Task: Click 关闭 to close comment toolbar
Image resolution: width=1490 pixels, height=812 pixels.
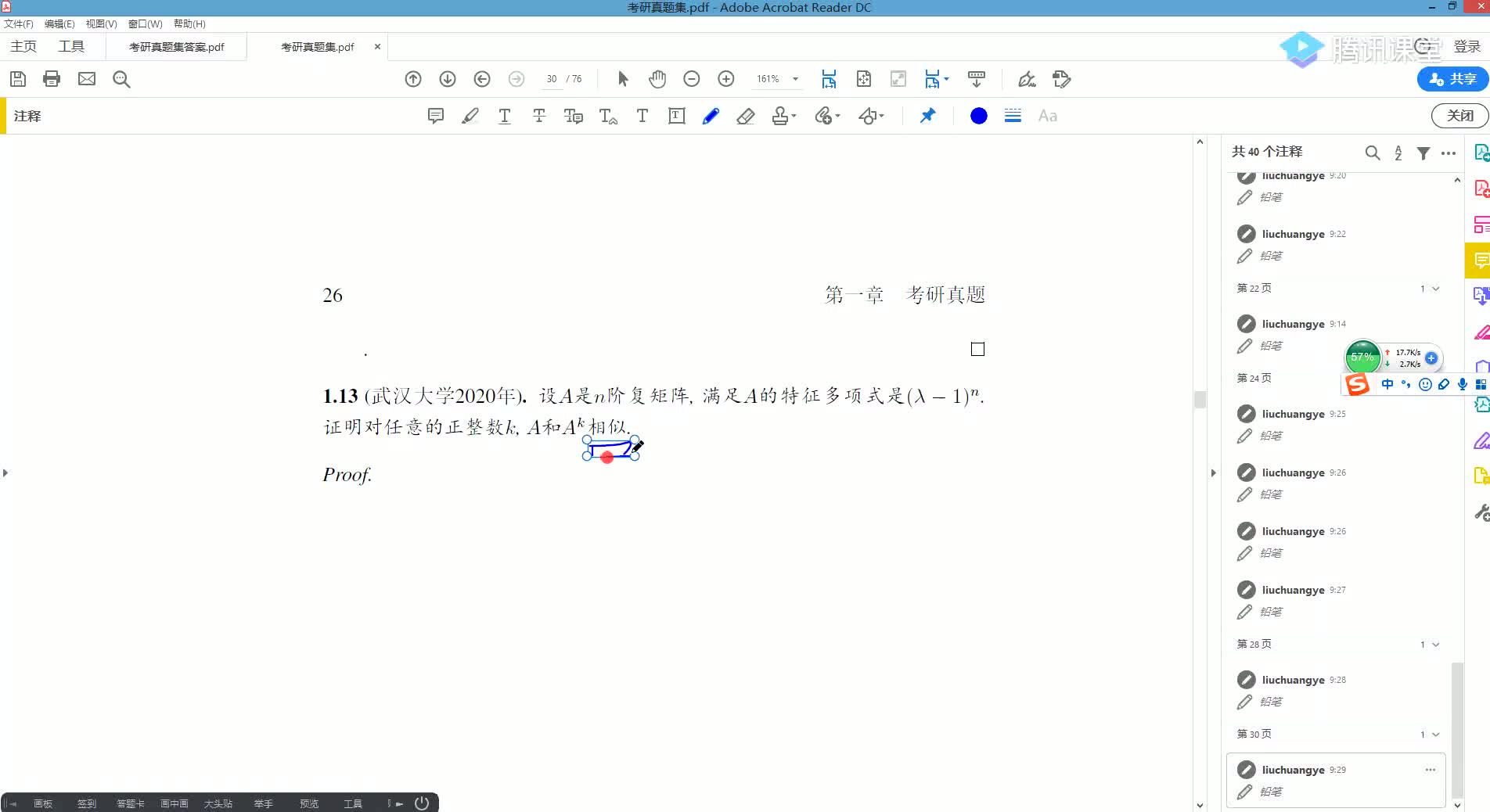Action: tap(1459, 116)
